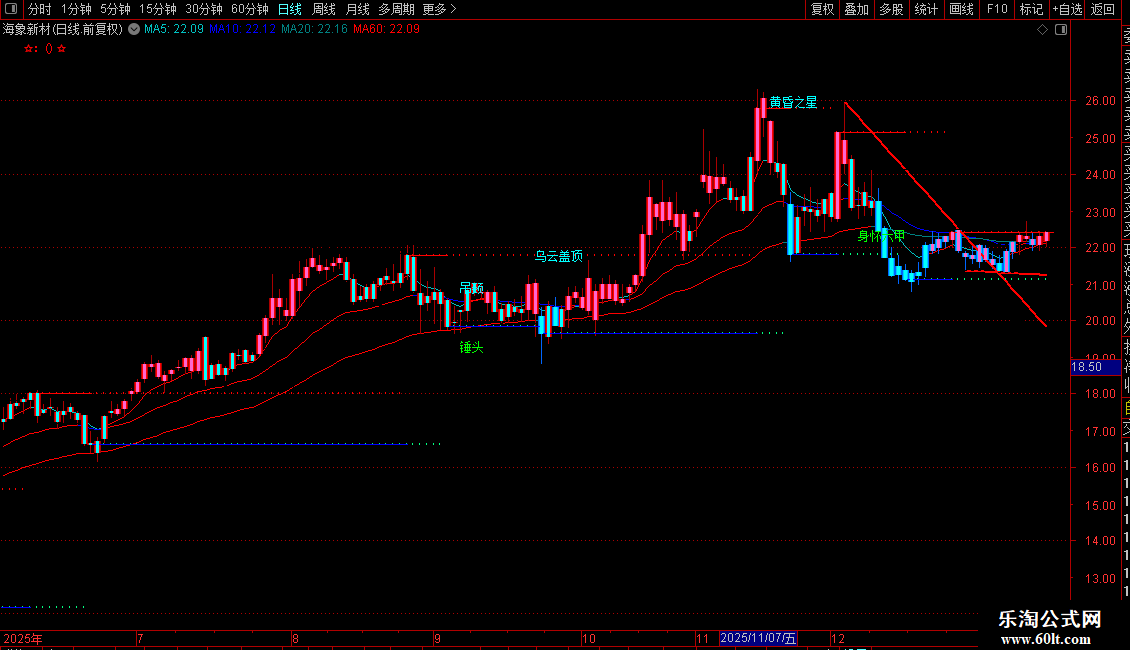Viewport: 1130px width, 650px height.
Task: Click the 叠加 overlay button
Action: pos(857,9)
